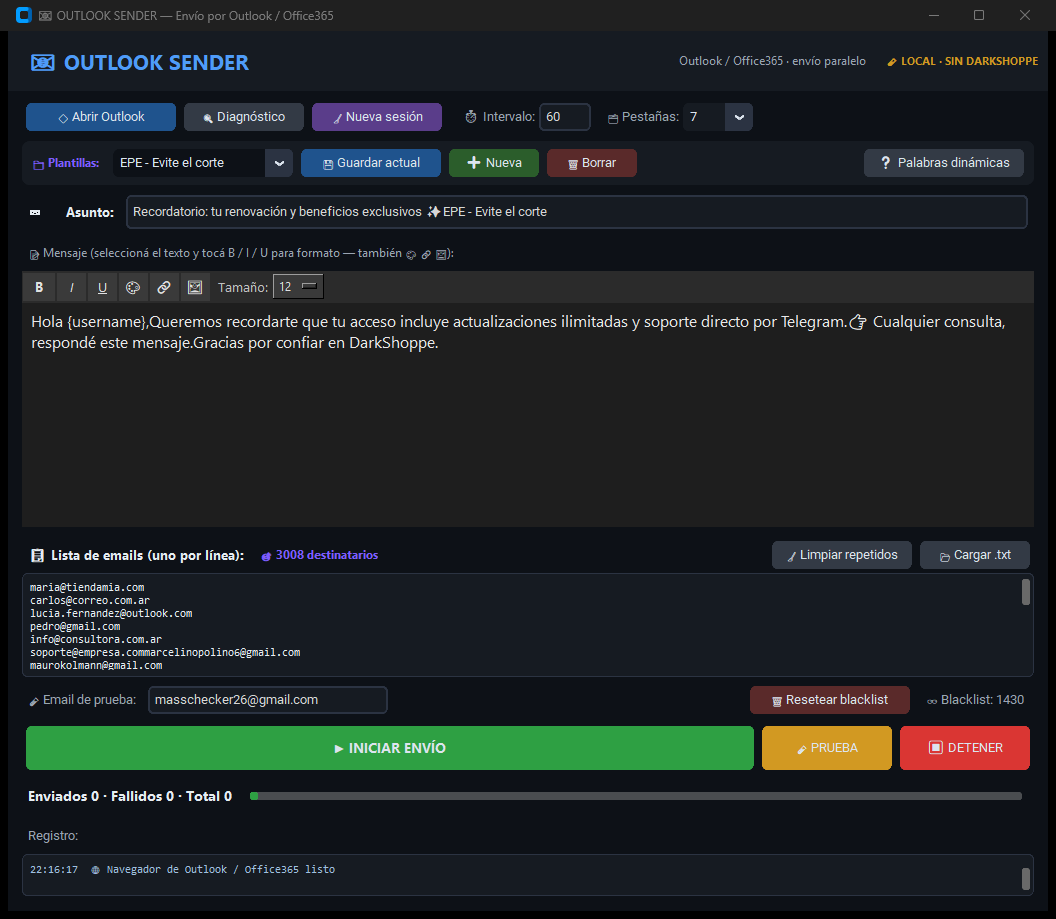Click the maurokolmann@gmail.com line
Screen dimensions: 1056x919
click(96, 666)
